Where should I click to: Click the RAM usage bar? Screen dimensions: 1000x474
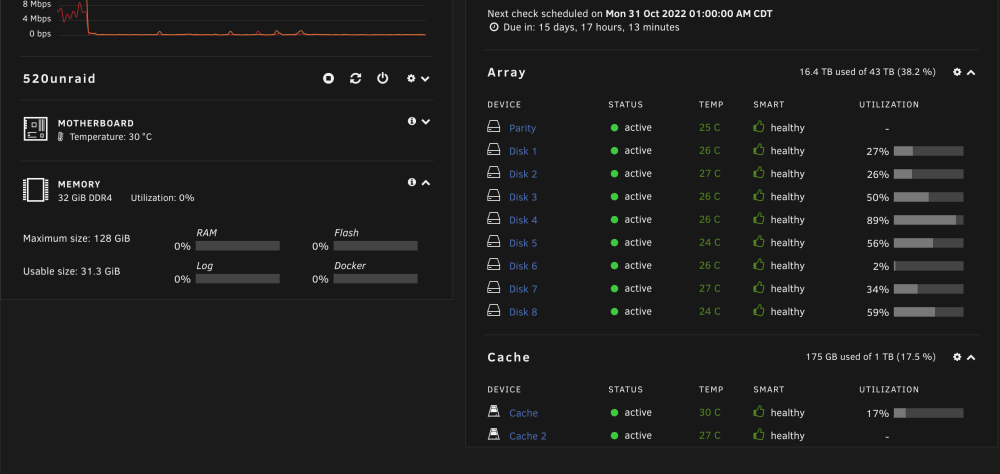[238, 246]
